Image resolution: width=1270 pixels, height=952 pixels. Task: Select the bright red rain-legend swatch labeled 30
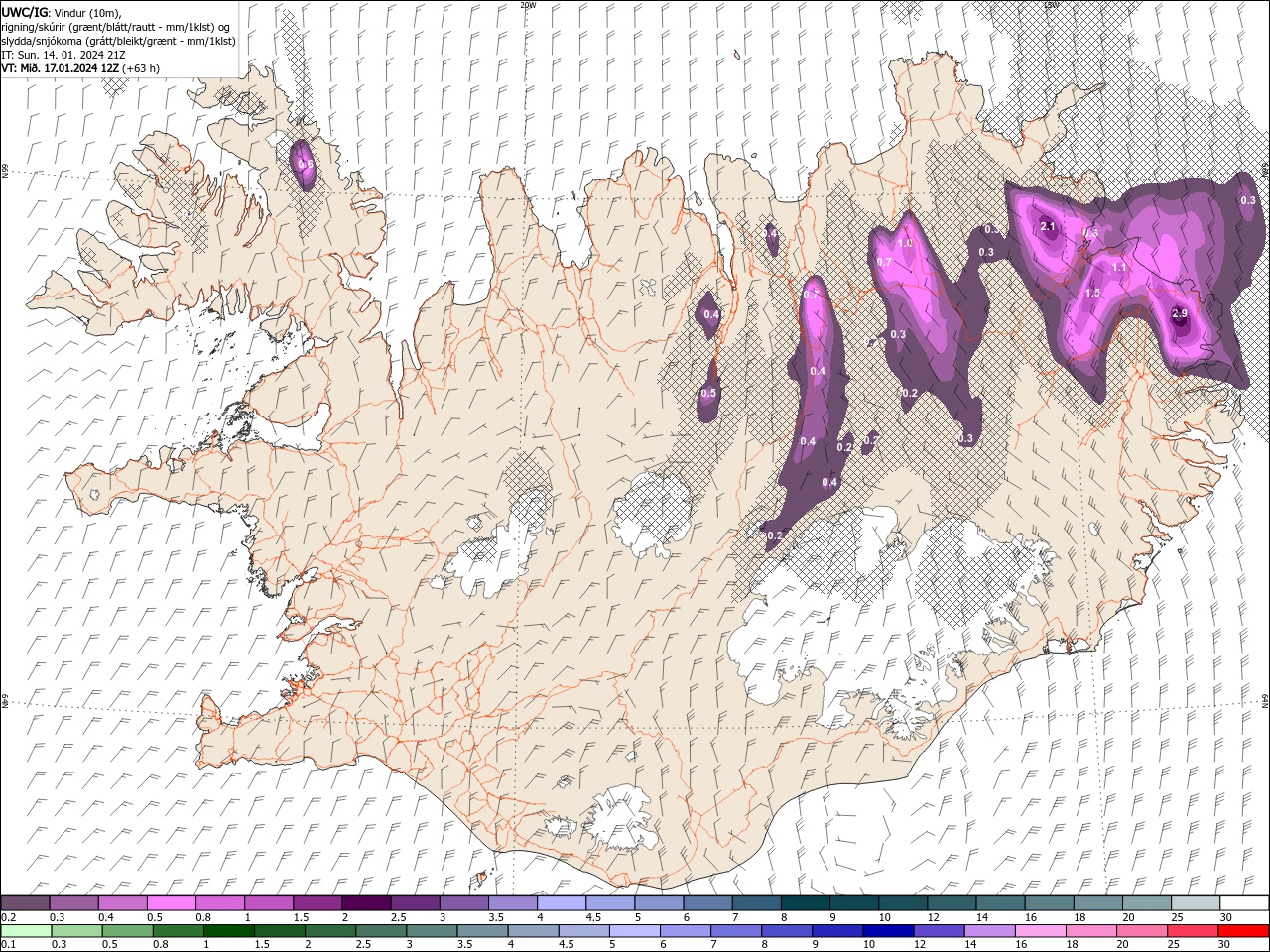tap(1244, 931)
